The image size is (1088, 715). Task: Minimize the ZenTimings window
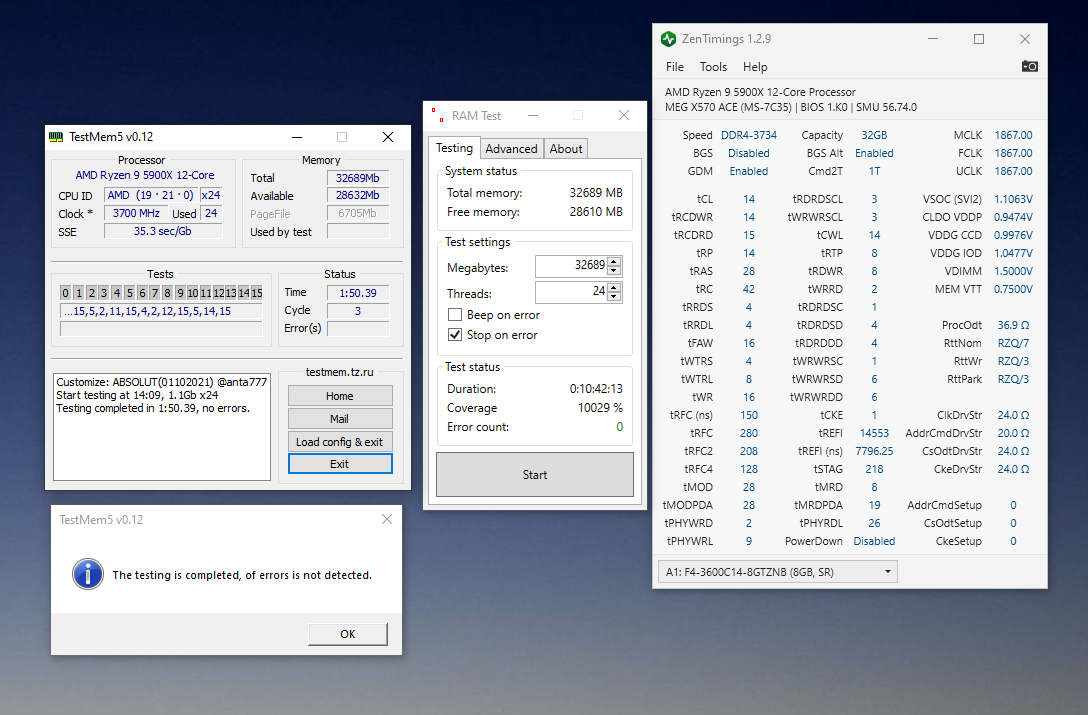pos(933,39)
